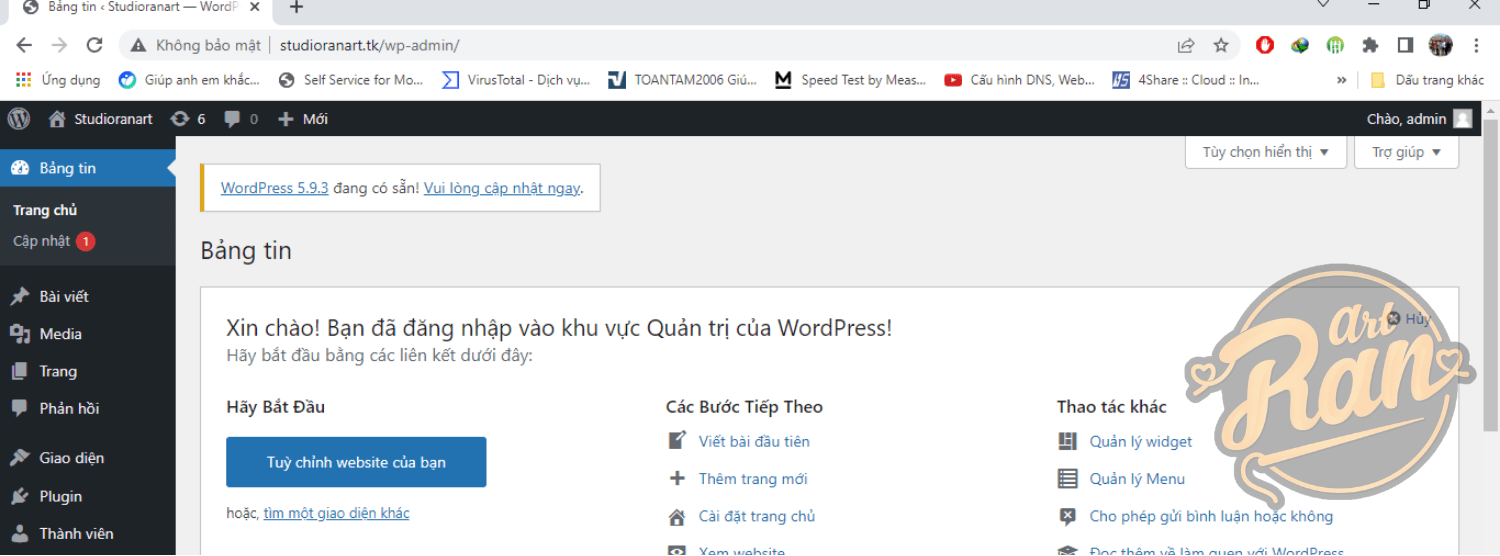Click the share page icon in address bar
The height and width of the screenshot is (556, 1500).
1186,45
